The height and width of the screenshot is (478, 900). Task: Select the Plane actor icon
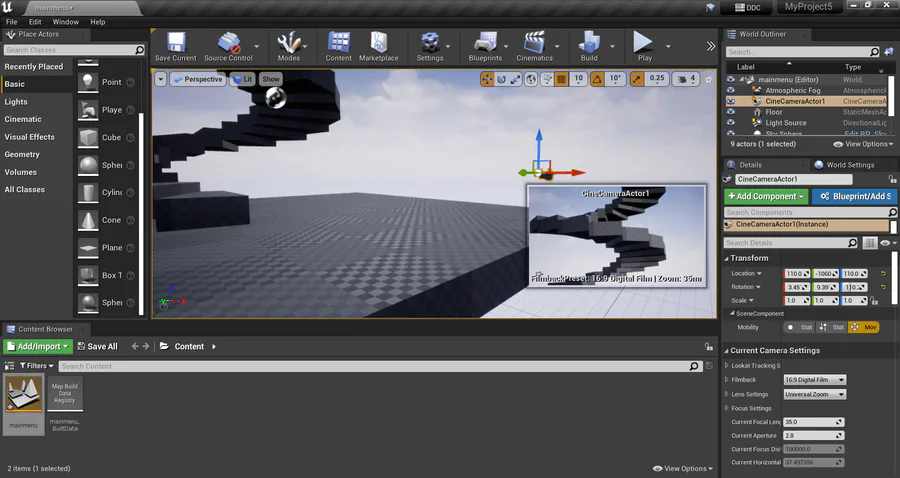pyautogui.click(x=88, y=248)
